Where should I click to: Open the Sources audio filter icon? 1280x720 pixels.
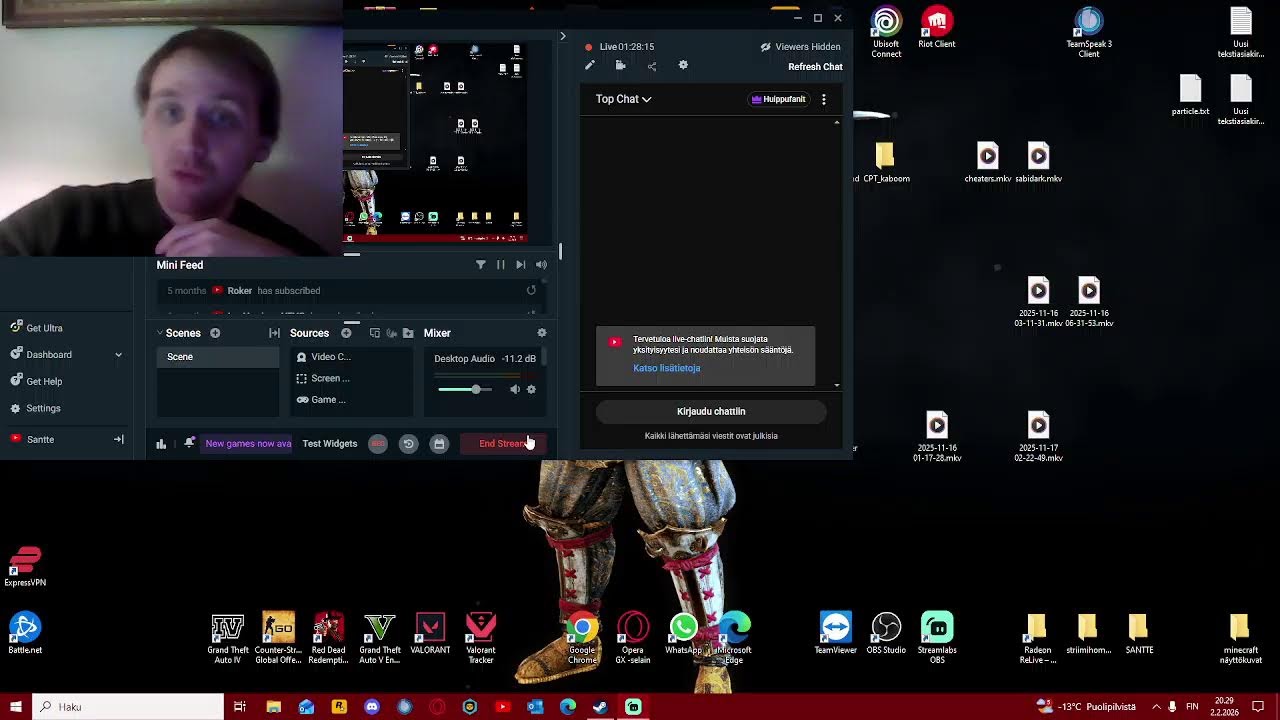point(391,333)
